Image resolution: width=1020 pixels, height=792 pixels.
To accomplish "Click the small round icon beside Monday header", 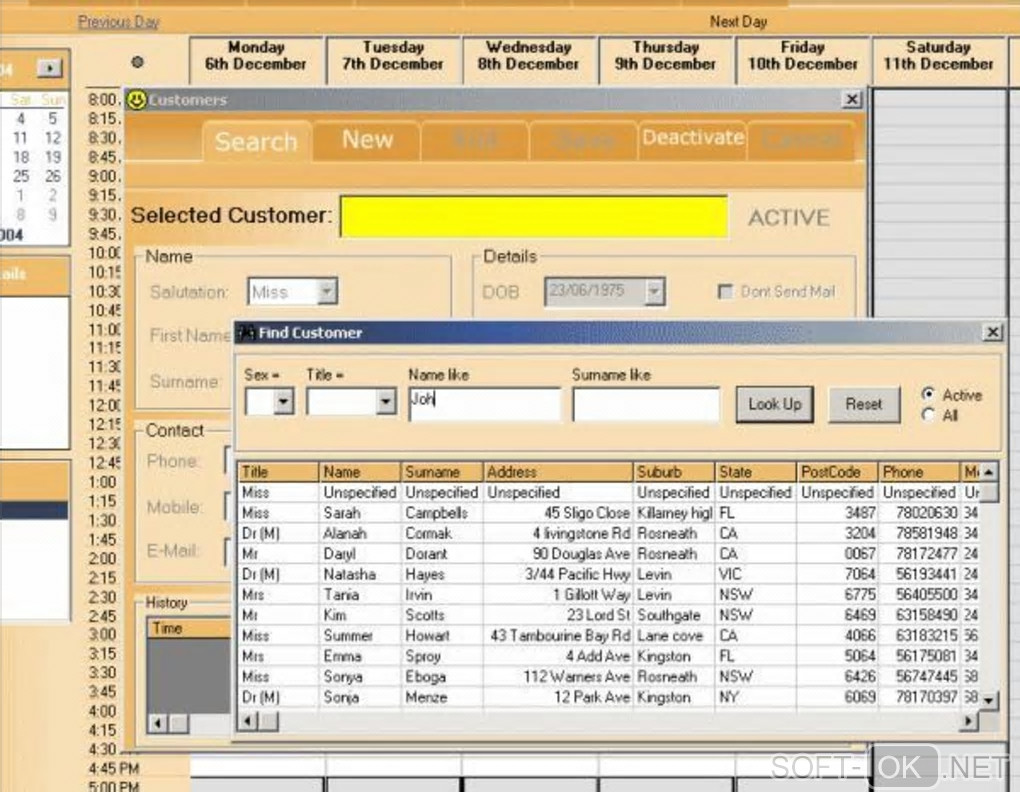I will pos(138,62).
